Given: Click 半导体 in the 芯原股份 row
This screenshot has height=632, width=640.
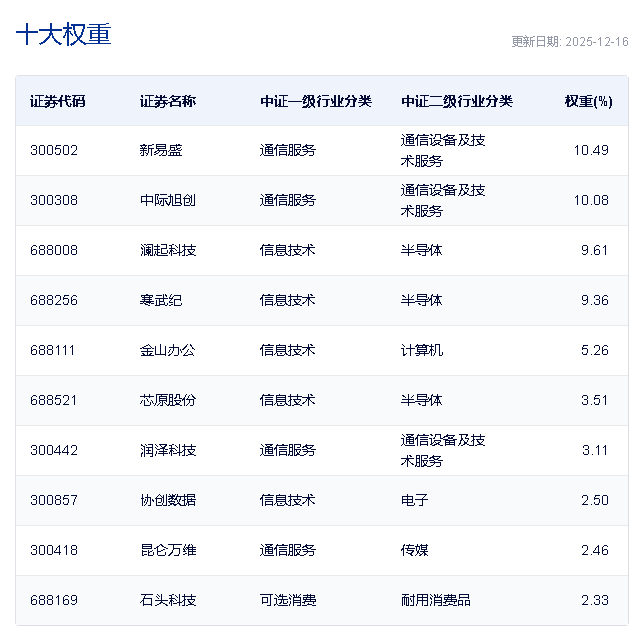Looking at the screenshot, I should coord(422,400).
